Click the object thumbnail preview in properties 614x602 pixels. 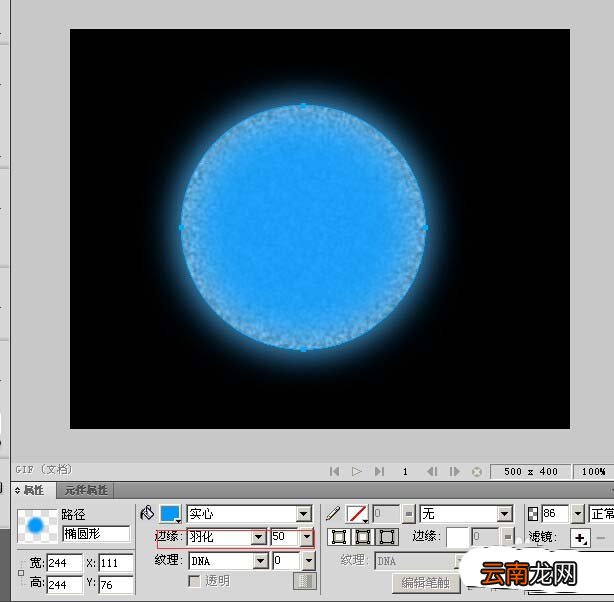pos(36,526)
